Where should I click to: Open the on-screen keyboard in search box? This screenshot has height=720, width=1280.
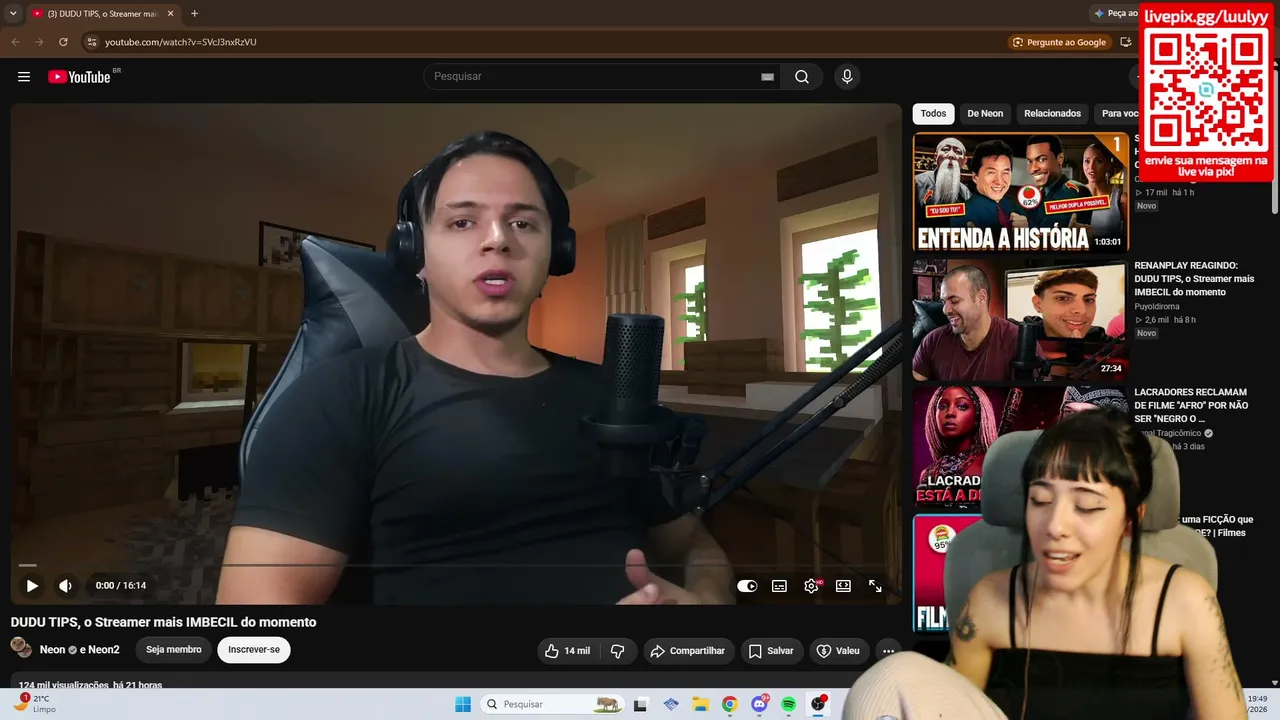click(x=767, y=77)
